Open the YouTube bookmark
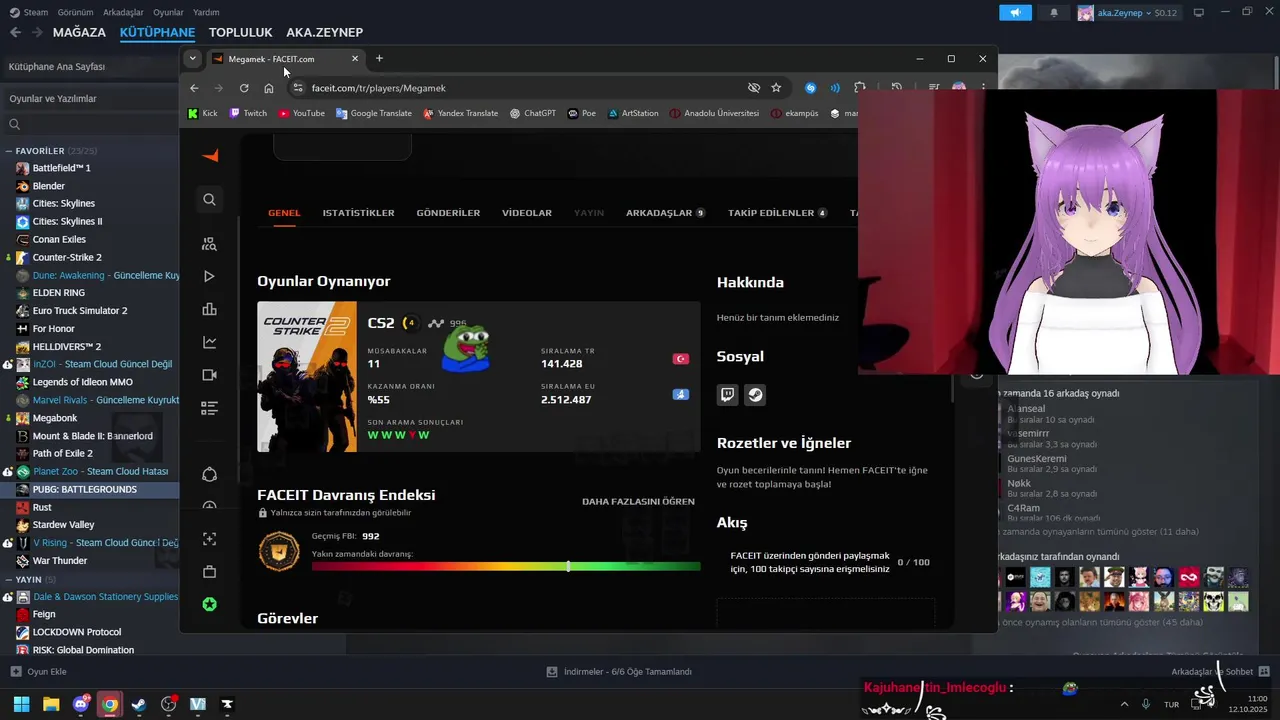Image resolution: width=1280 pixels, height=720 pixels. coord(302,114)
